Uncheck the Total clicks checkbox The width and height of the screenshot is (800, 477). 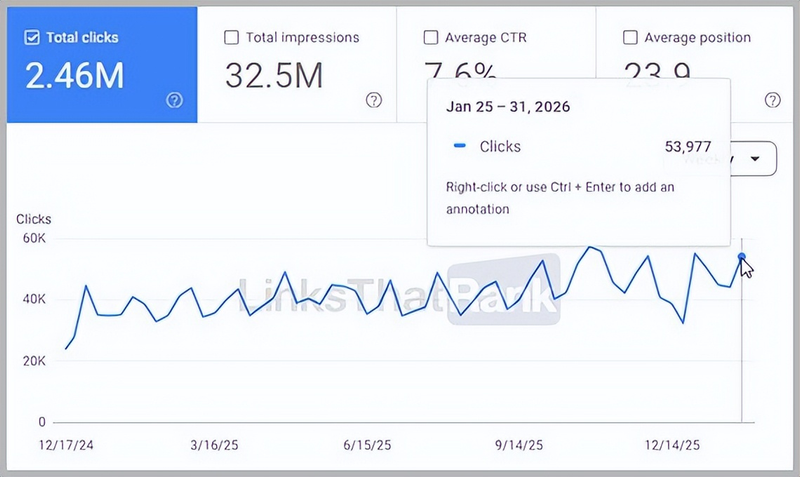(x=32, y=38)
